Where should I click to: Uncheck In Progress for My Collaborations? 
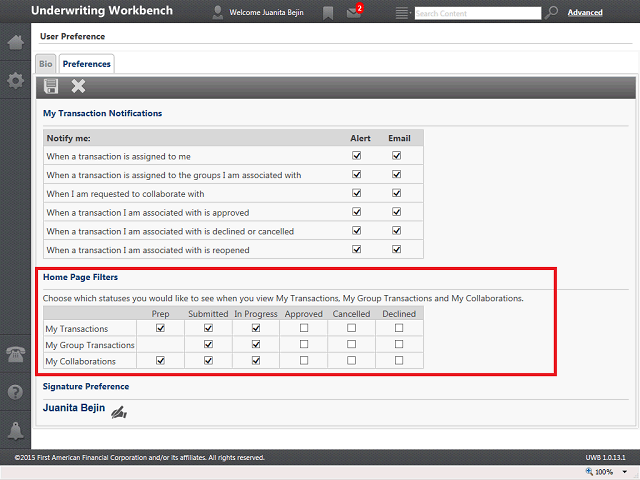click(x=256, y=360)
